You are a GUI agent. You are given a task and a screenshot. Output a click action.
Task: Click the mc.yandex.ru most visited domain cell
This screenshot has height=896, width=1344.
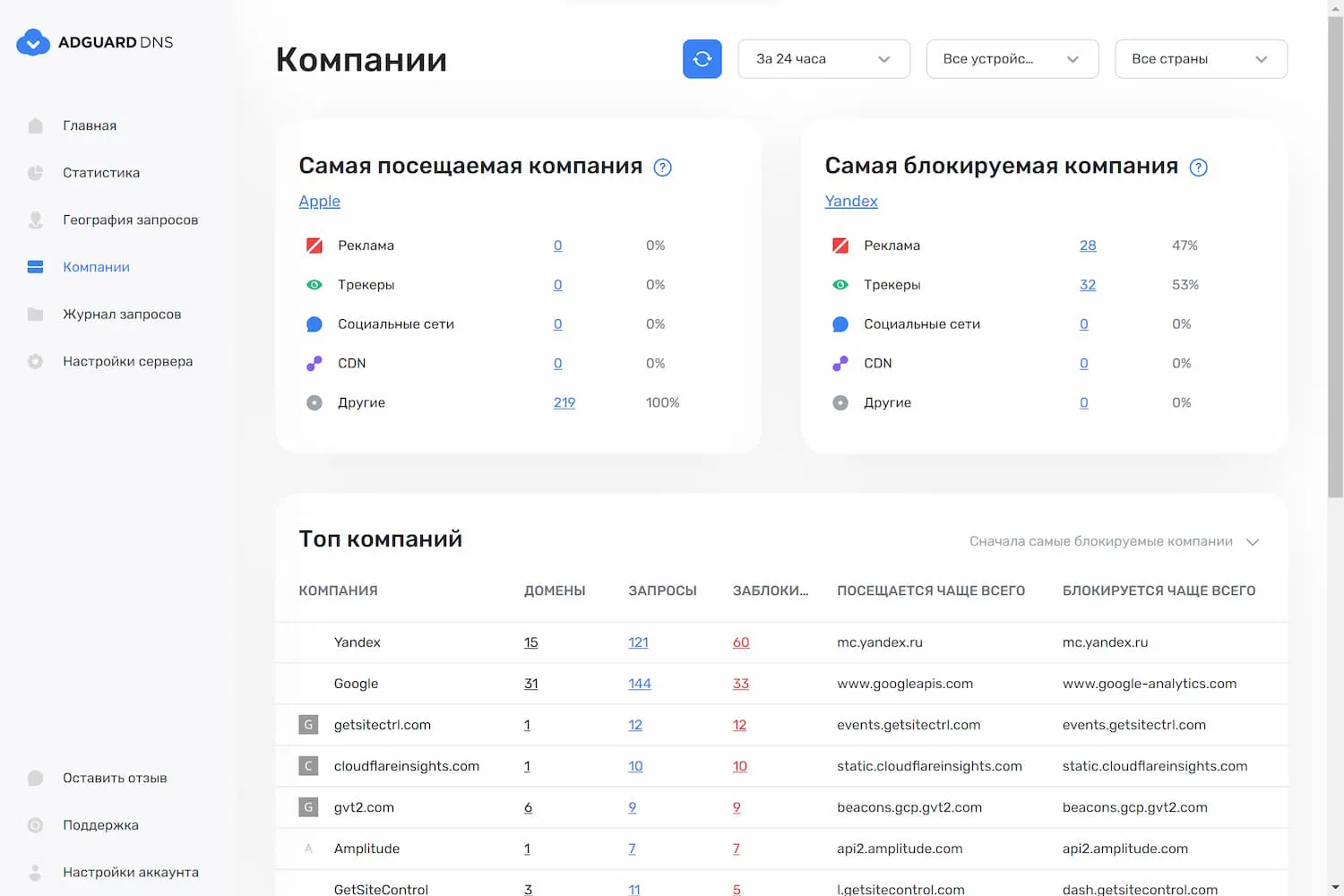(880, 642)
